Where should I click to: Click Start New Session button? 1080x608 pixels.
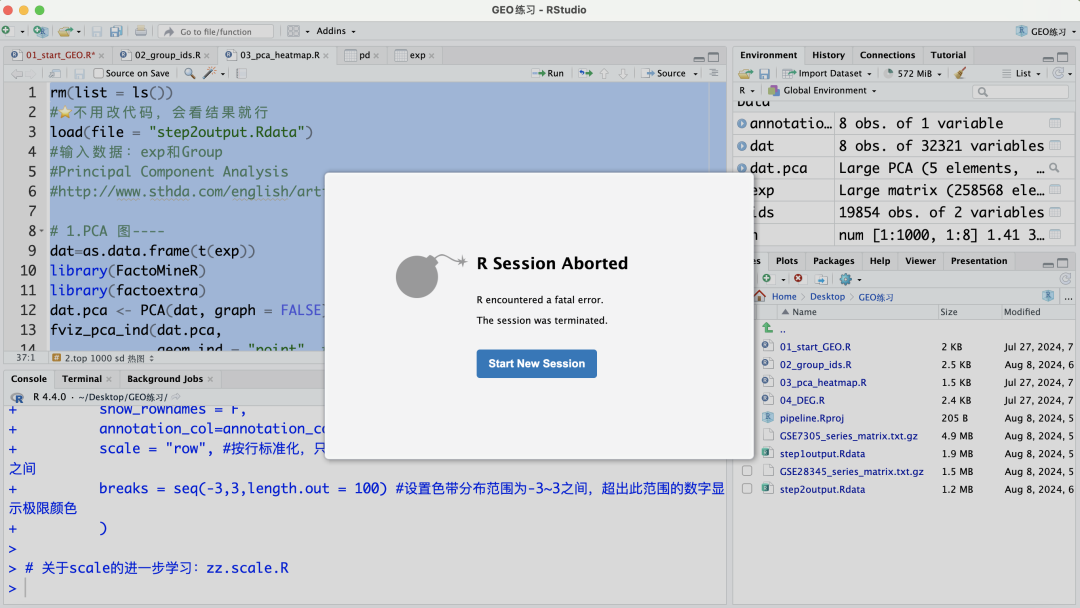tap(536, 364)
